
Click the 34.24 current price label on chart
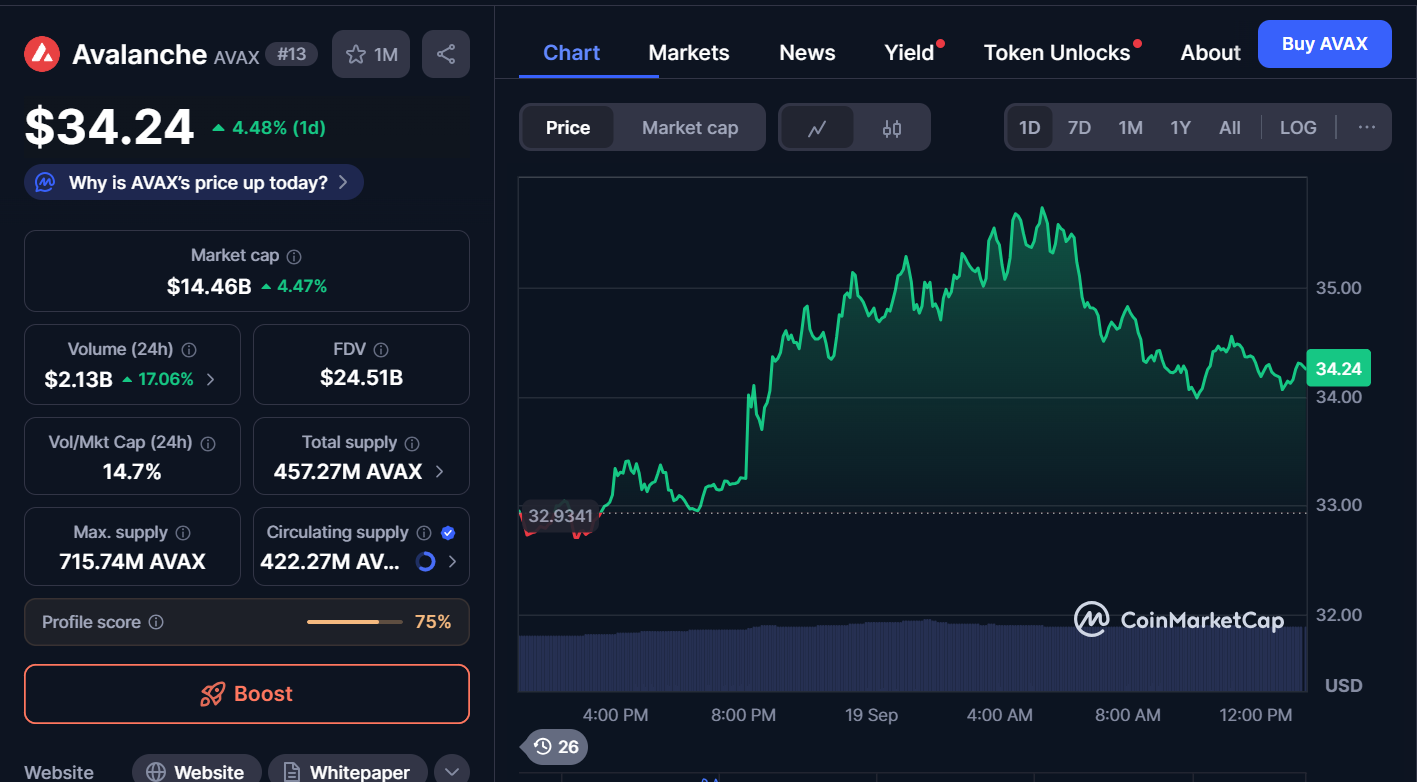1339,369
